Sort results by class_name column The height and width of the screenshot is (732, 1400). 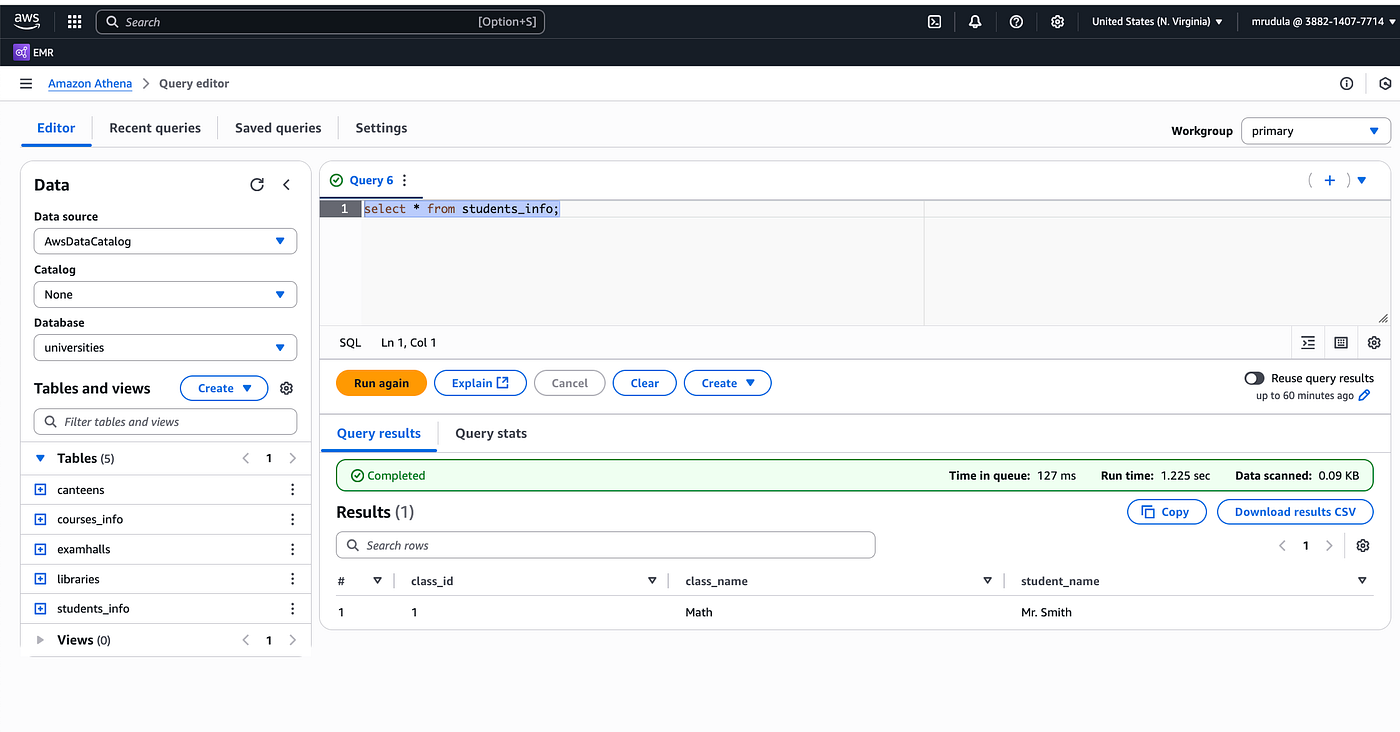click(x=987, y=581)
